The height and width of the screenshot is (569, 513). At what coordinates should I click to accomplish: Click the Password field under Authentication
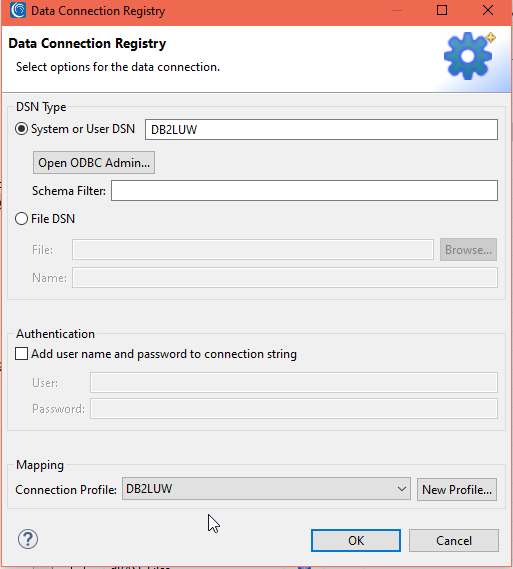(294, 409)
